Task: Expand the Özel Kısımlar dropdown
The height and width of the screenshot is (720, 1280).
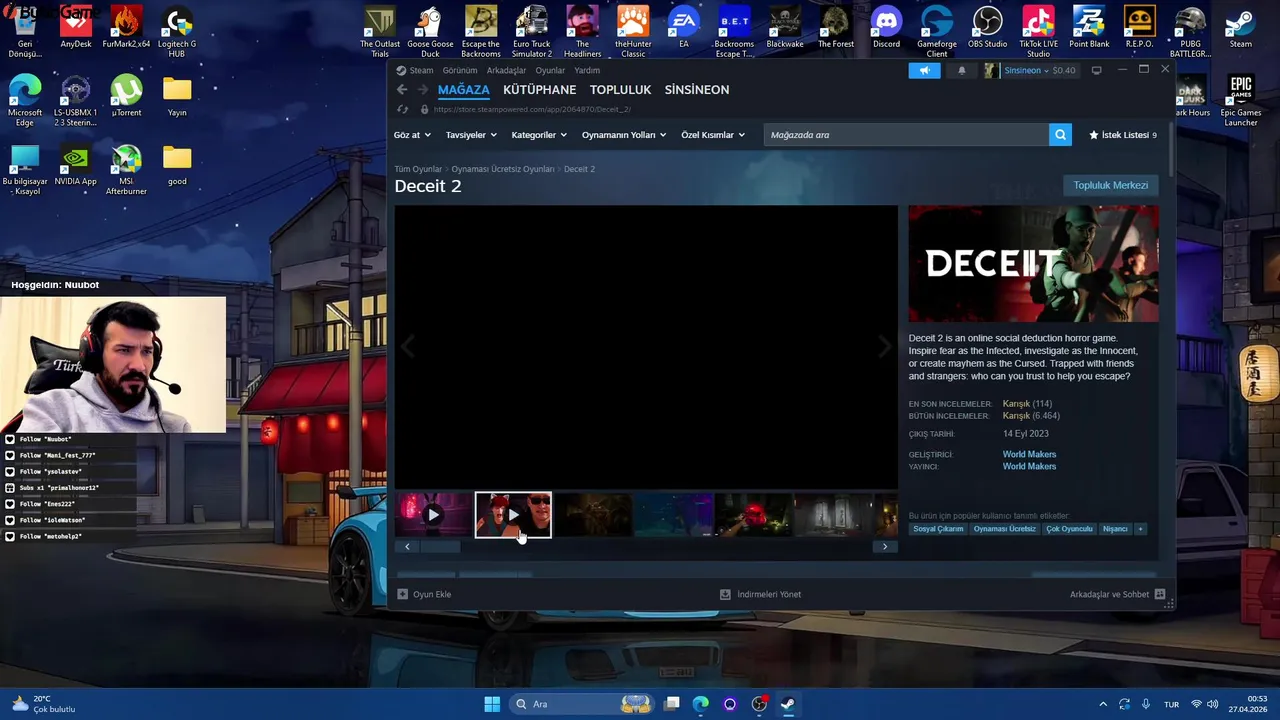Action: pyautogui.click(x=713, y=135)
